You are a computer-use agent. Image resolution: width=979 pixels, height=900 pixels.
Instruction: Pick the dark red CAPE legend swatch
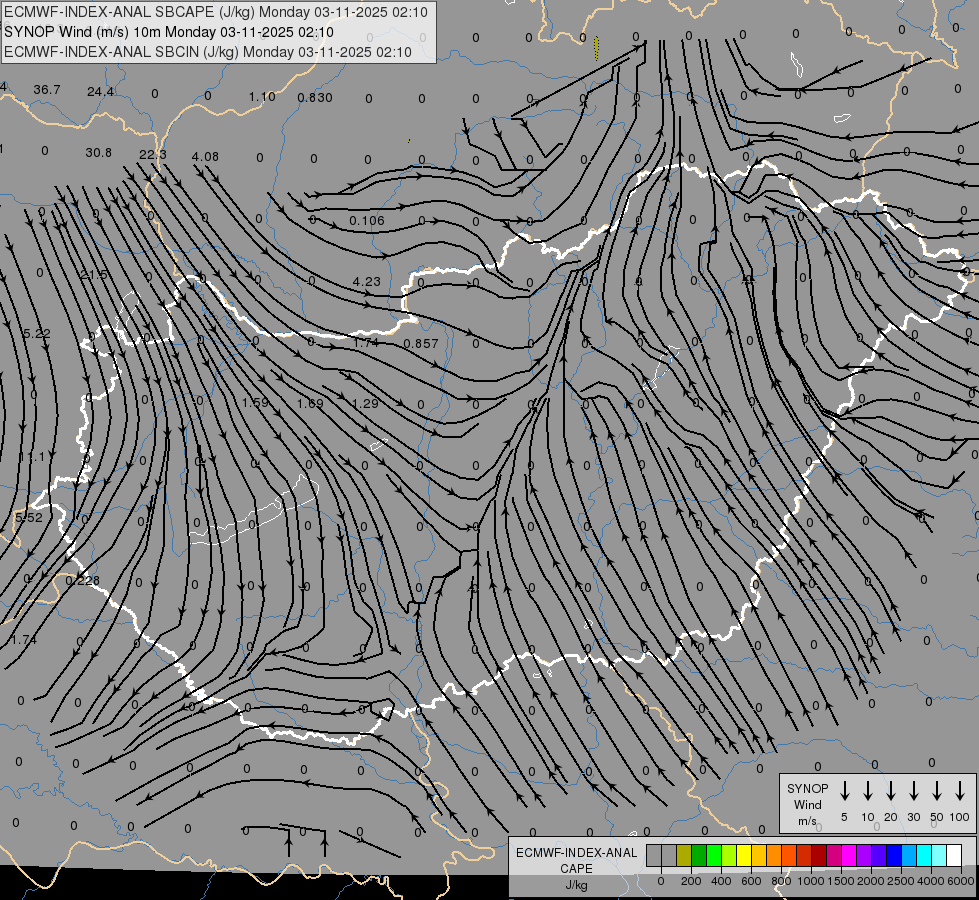[819, 855]
